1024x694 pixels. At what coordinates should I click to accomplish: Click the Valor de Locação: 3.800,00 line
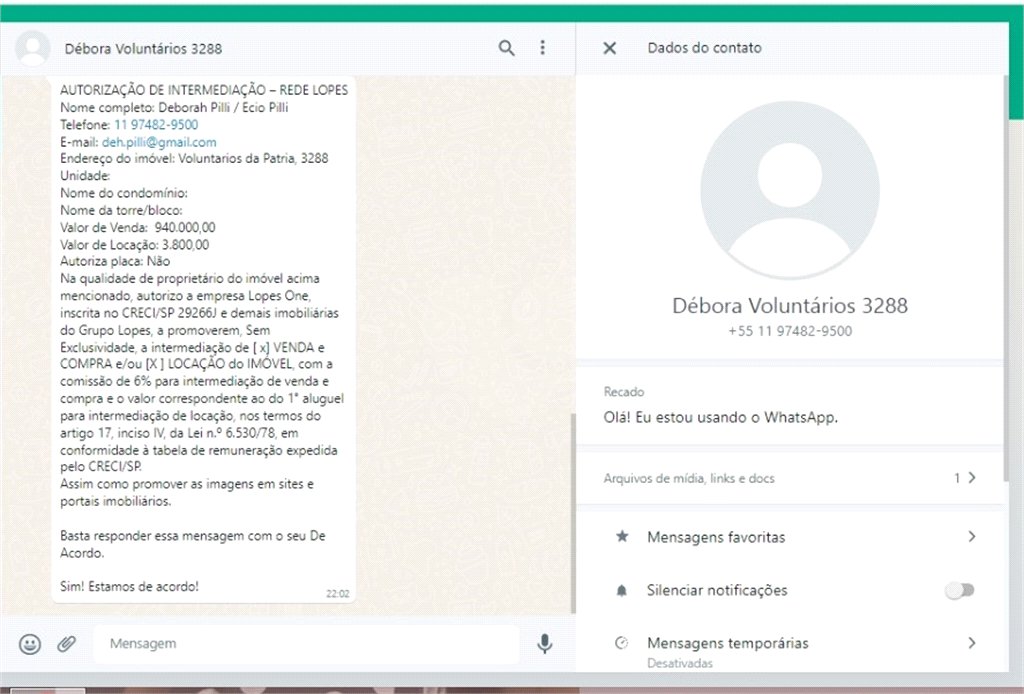point(135,245)
